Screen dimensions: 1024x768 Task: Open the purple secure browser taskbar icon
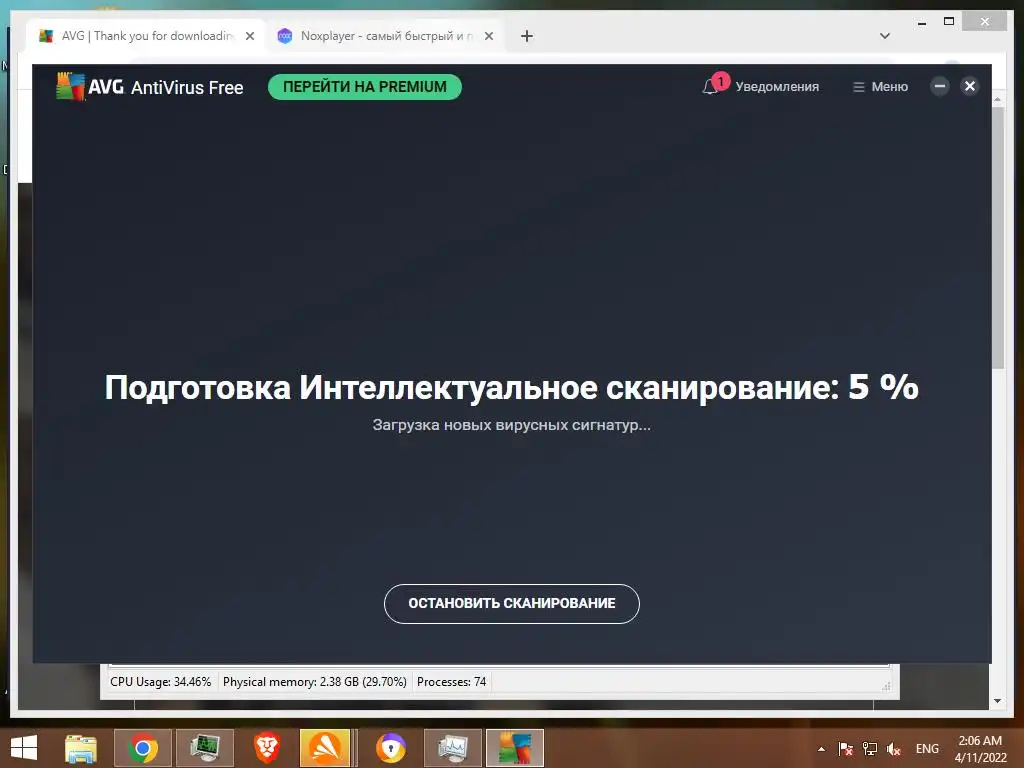391,748
